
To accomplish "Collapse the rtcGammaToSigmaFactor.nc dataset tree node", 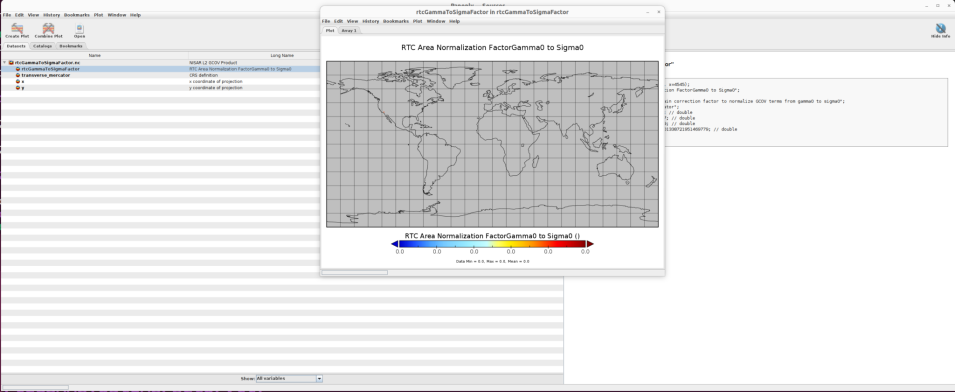I will (x=5, y=63).
